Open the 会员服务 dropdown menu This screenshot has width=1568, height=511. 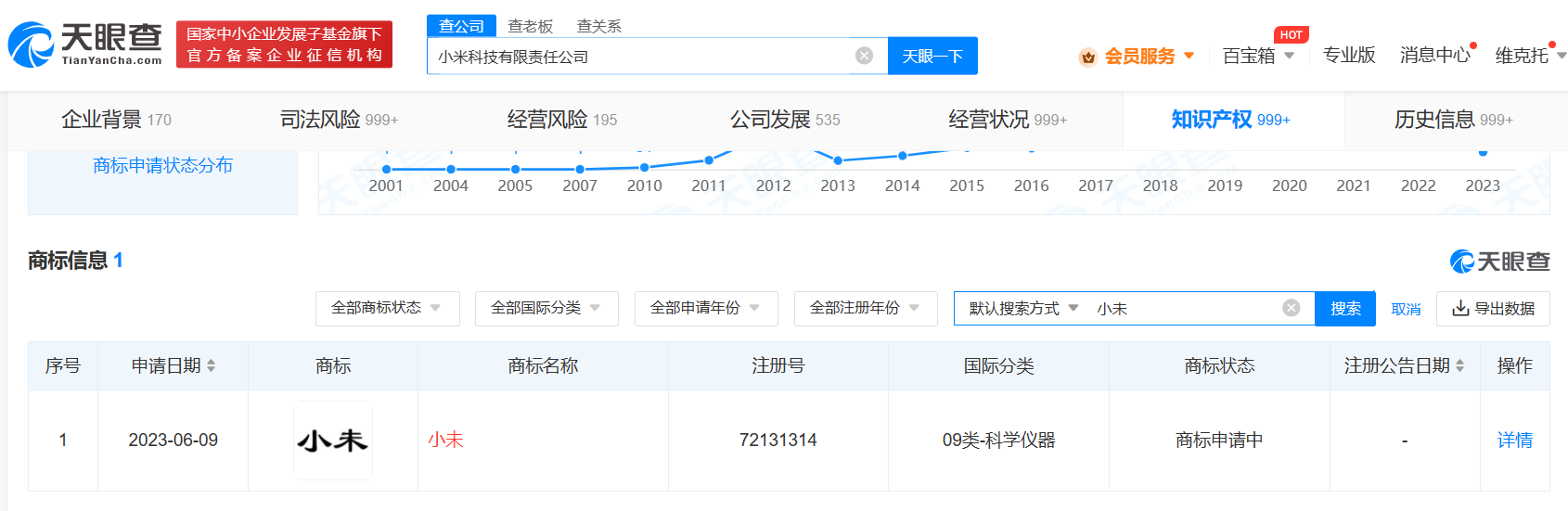pos(1149,57)
